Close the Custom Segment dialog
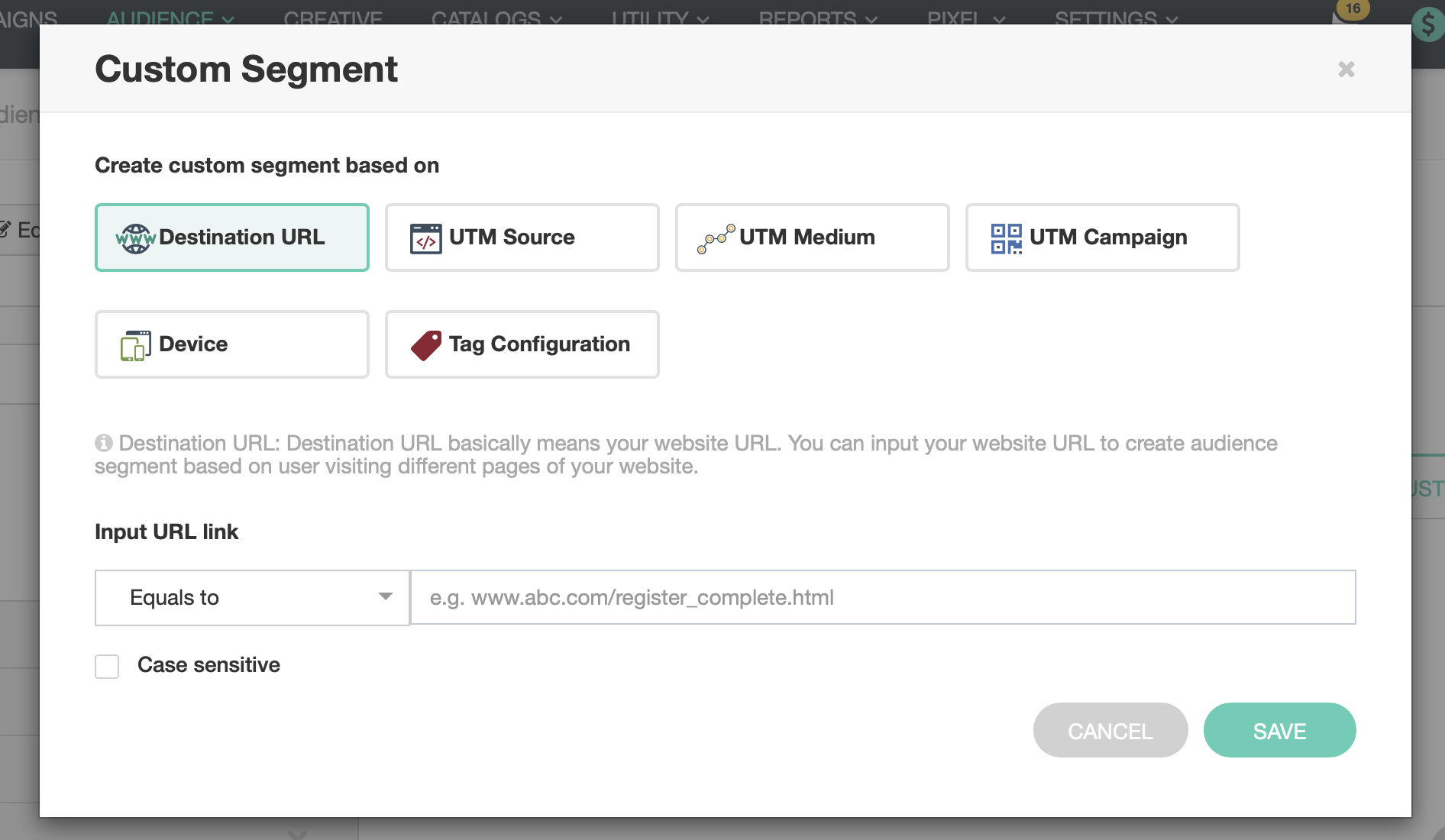1445x840 pixels. (x=1346, y=69)
